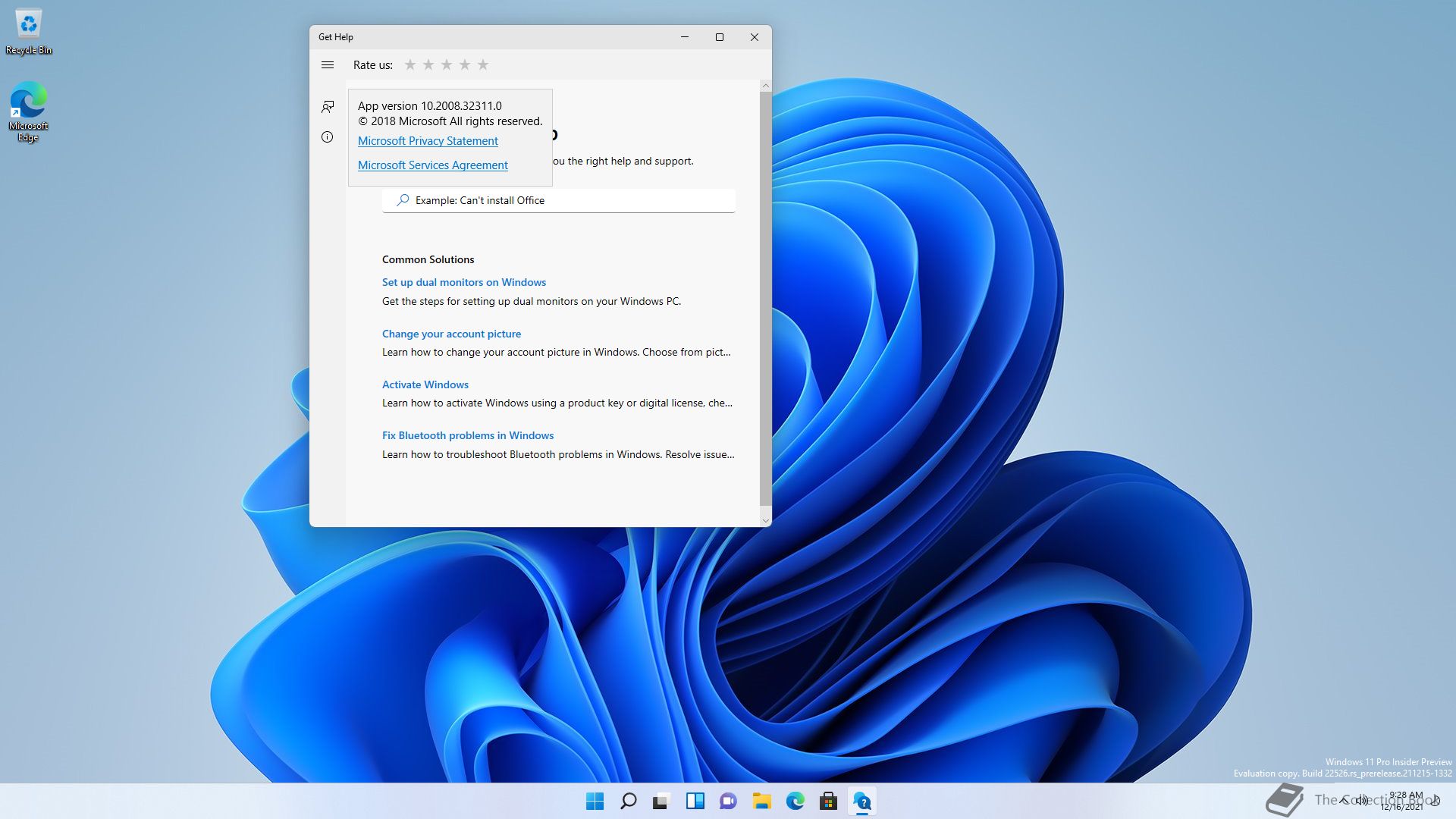Click the Bluetooth troubleshoot description text
The width and height of the screenshot is (1456, 819).
[558, 454]
